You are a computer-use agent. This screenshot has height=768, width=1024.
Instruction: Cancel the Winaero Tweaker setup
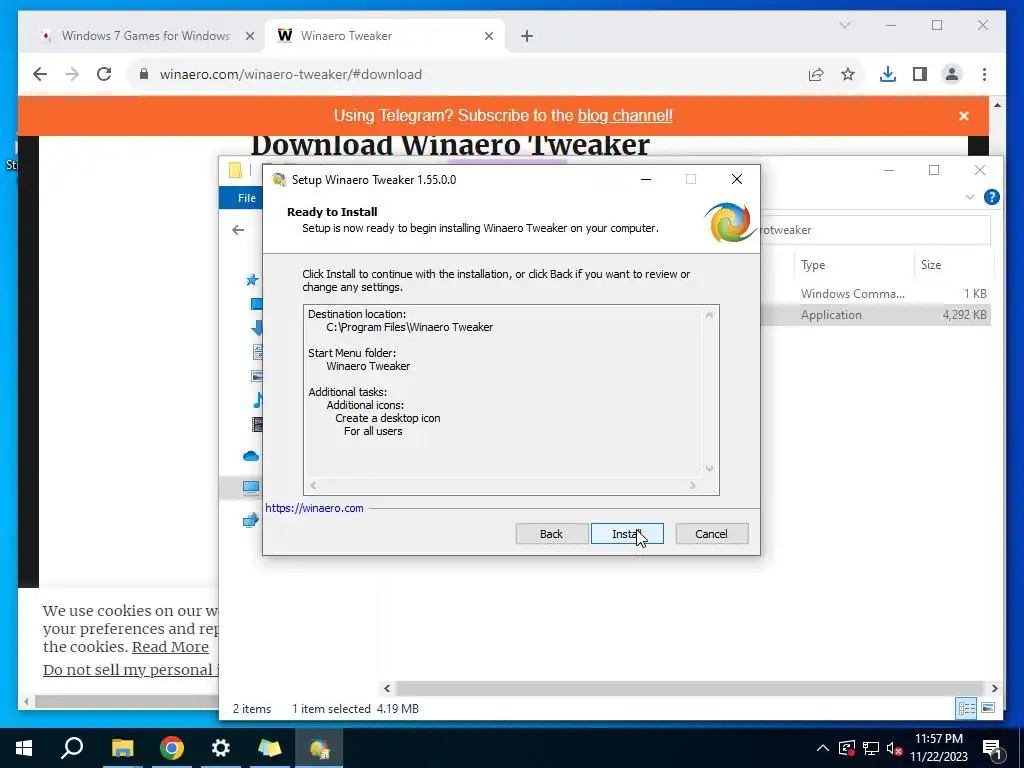click(711, 534)
